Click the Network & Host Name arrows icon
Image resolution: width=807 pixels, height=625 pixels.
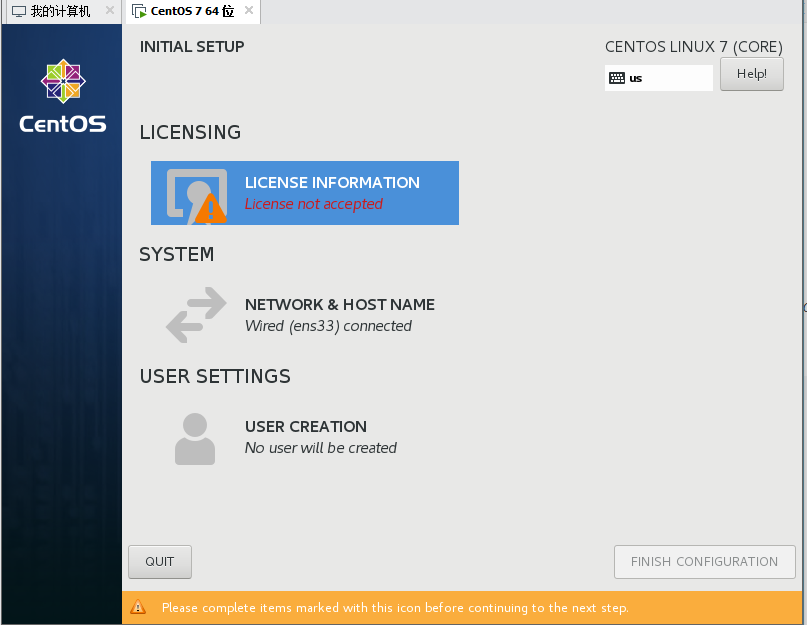[196, 315]
